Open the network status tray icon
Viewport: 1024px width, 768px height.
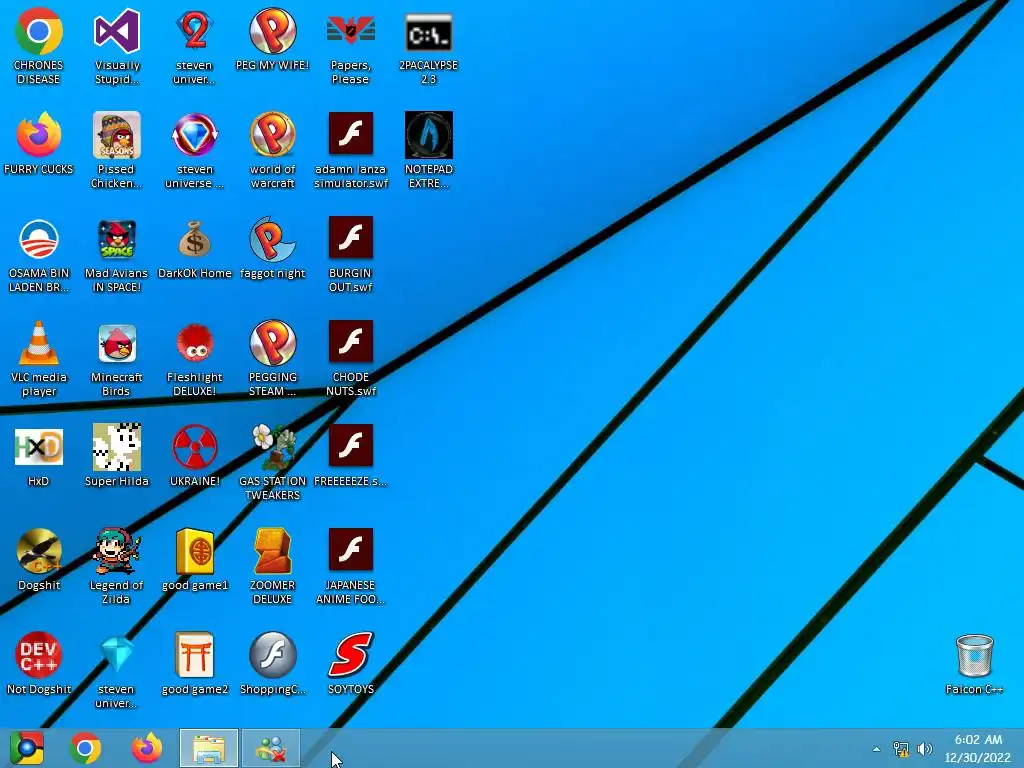click(901, 749)
